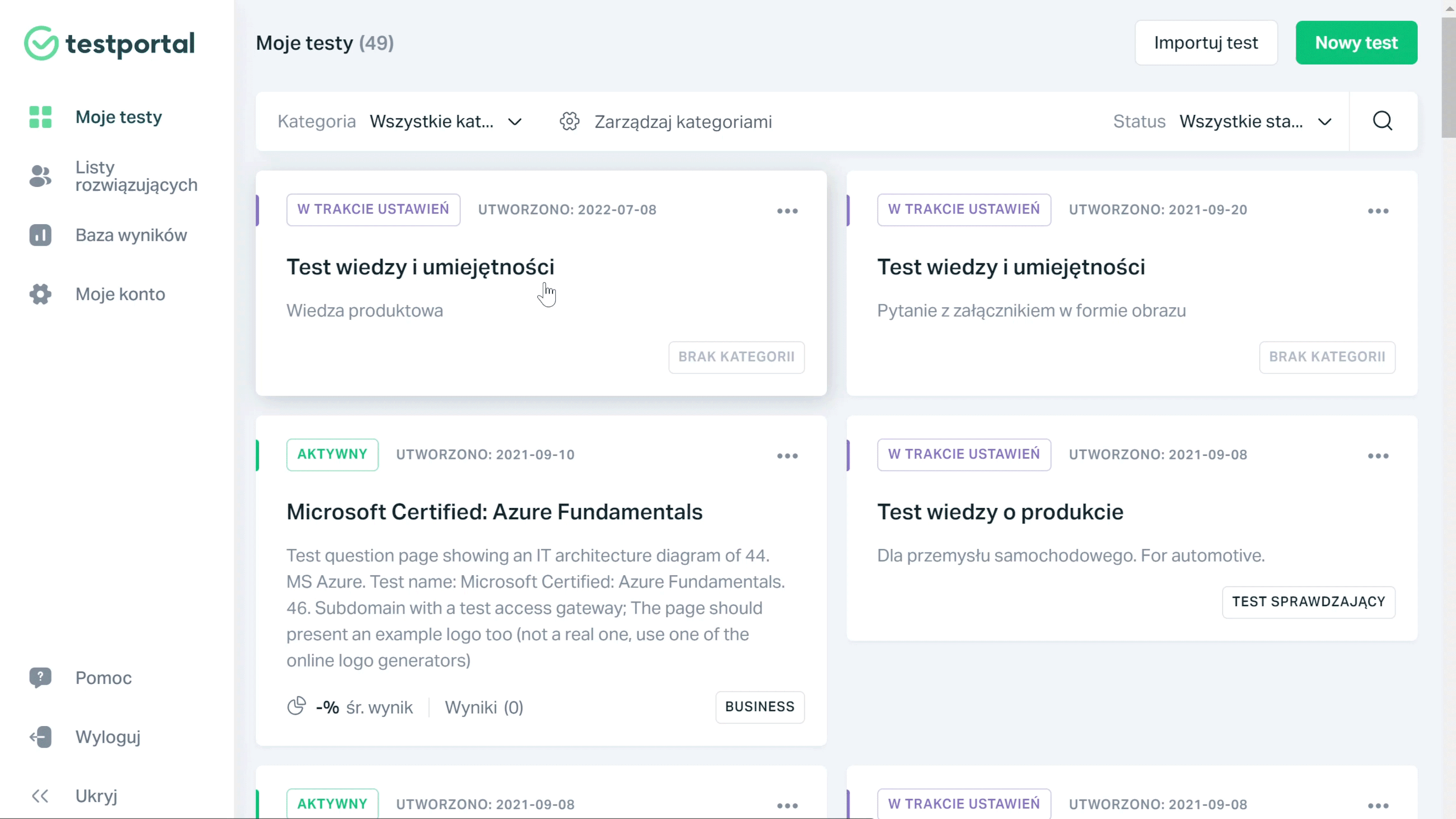Open Test wiedzy i umiejętności with Wiedza produktowa

(x=420, y=266)
